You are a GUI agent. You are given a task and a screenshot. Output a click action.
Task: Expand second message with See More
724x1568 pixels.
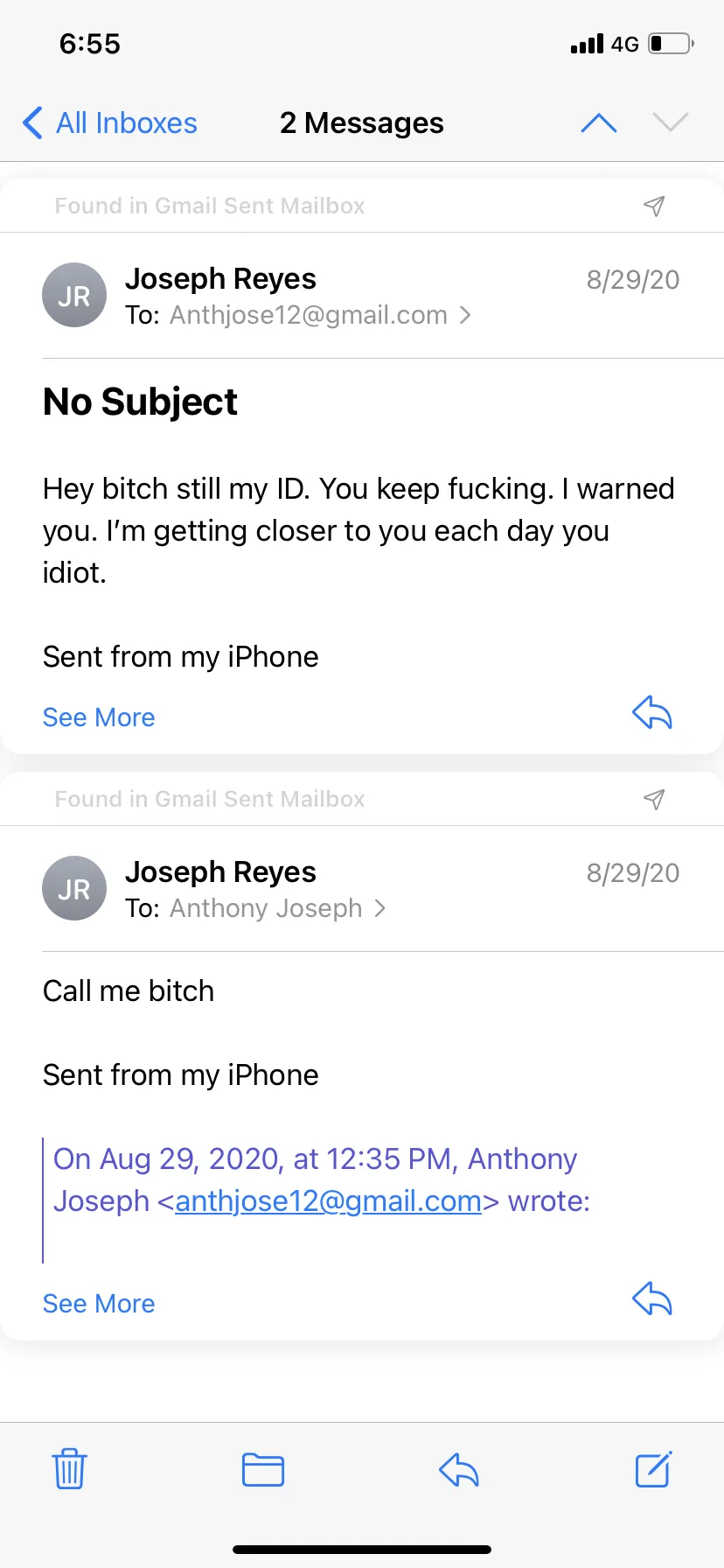tap(99, 1304)
